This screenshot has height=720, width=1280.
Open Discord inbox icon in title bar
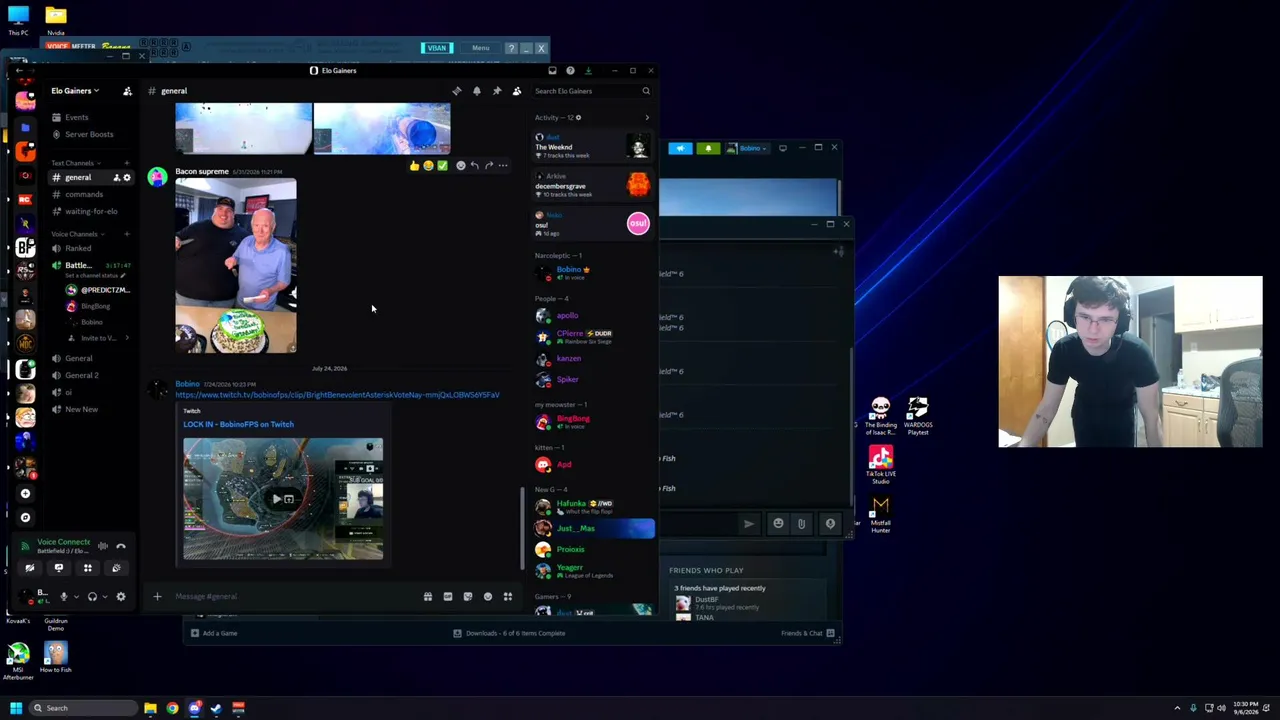pyautogui.click(x=552, y=70)
